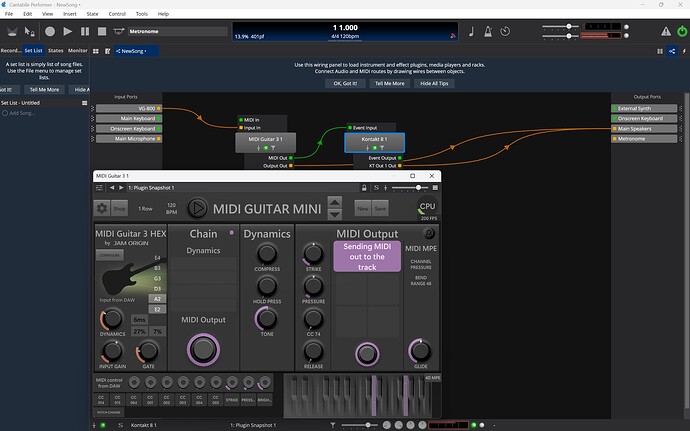Toggle the A2 string button
The image size is (690, 431).
[155, 298]
